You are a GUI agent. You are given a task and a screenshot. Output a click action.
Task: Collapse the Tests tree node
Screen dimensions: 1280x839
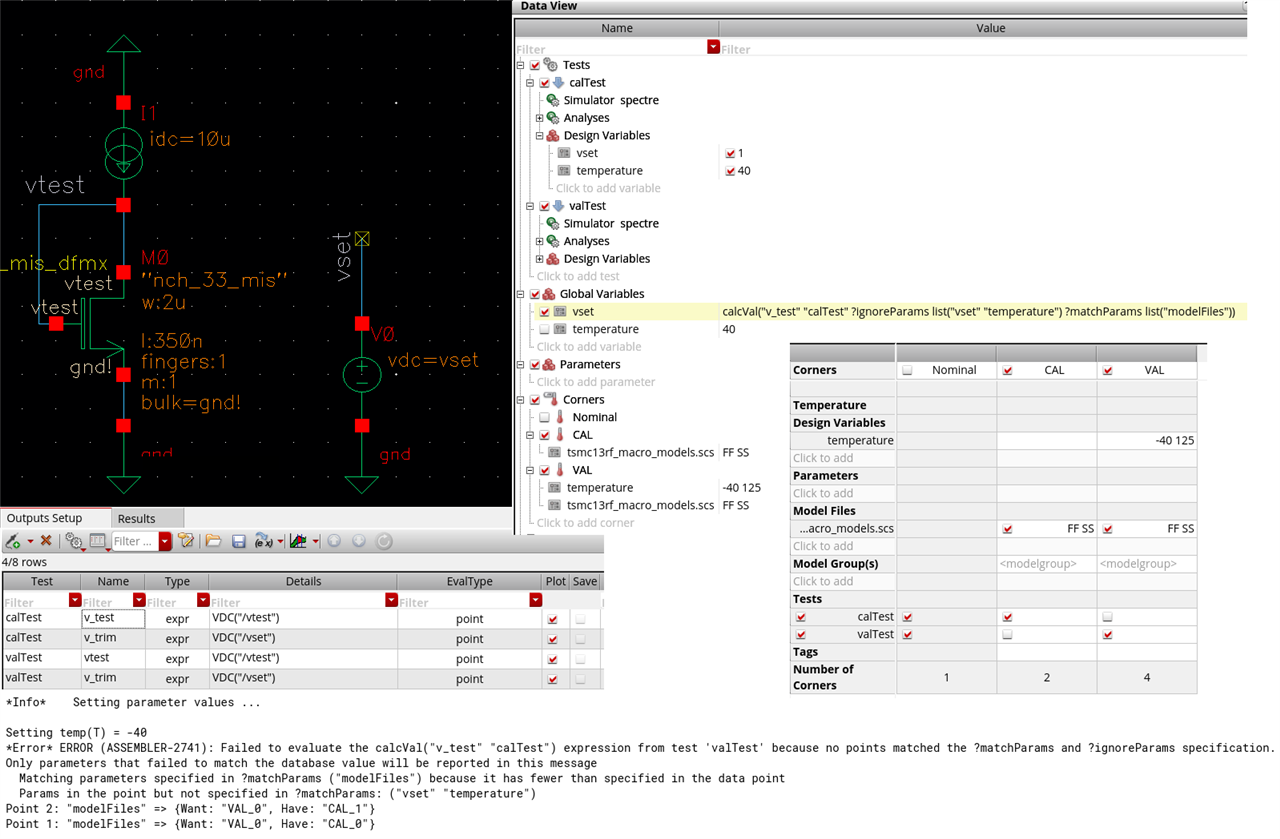(x=521, y=65)
